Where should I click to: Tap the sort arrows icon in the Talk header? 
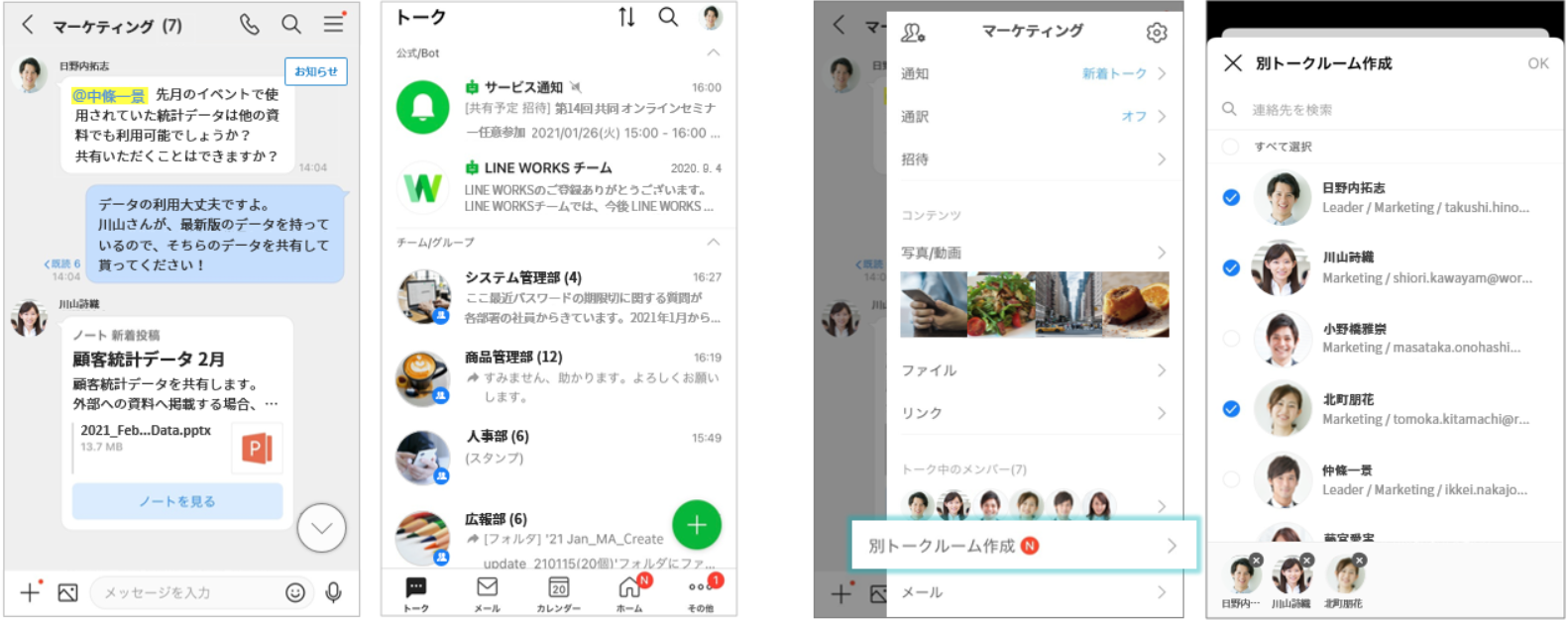(x=626, y=17)
